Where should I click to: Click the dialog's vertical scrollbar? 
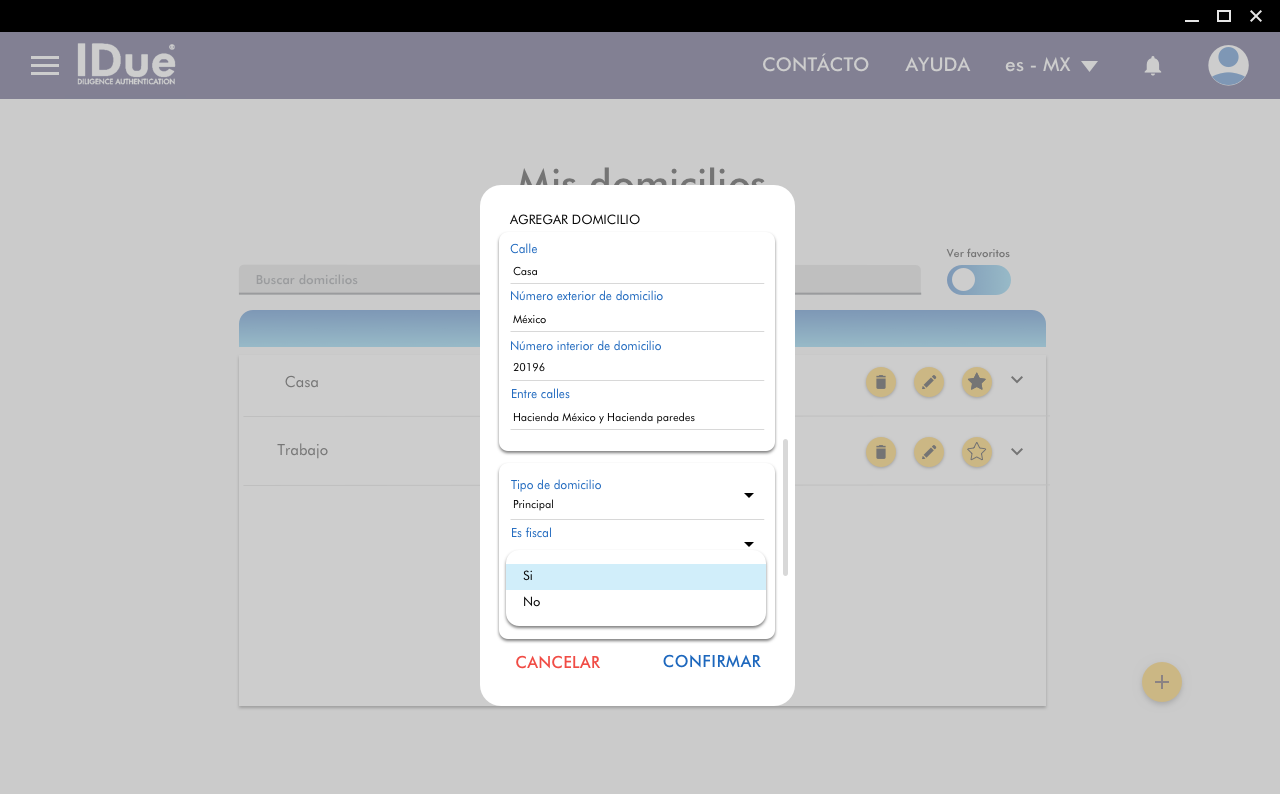785,506
